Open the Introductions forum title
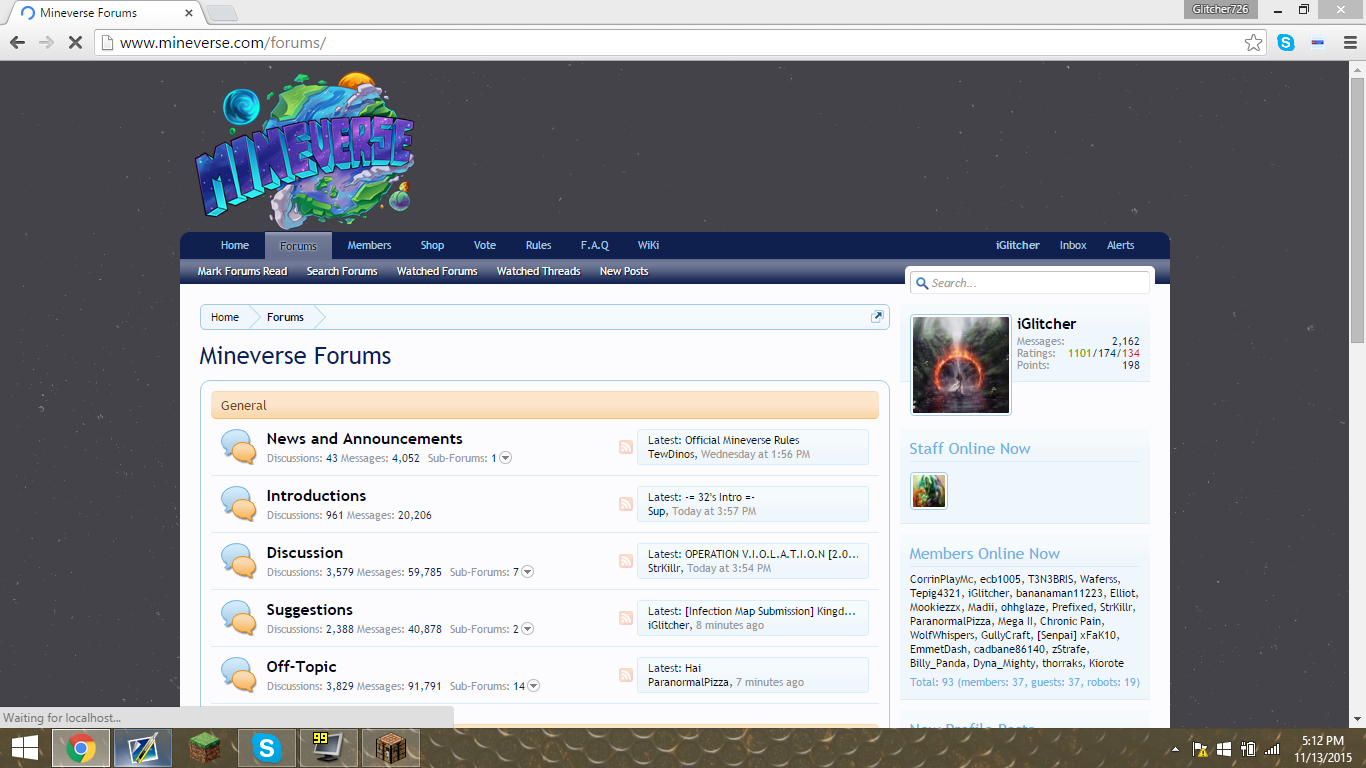This screenshot has height=768, width=1366. [x=316, y=496]
